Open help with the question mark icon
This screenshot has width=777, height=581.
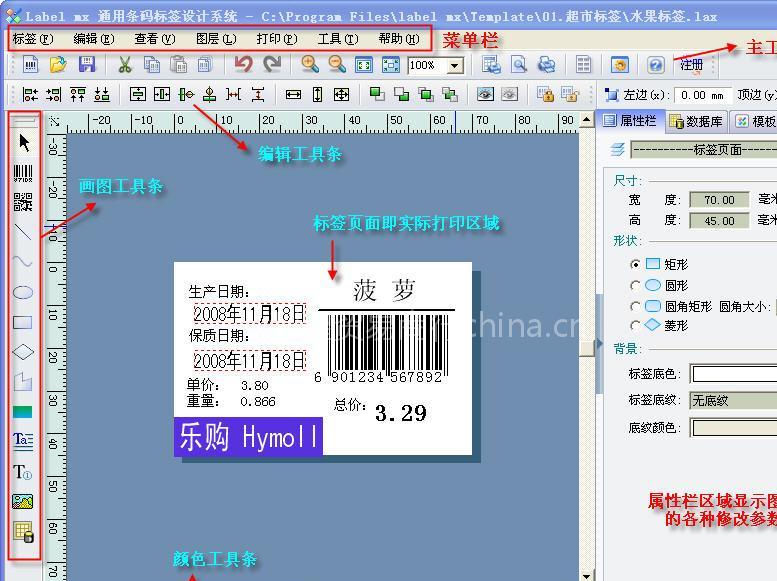[656, 65]
